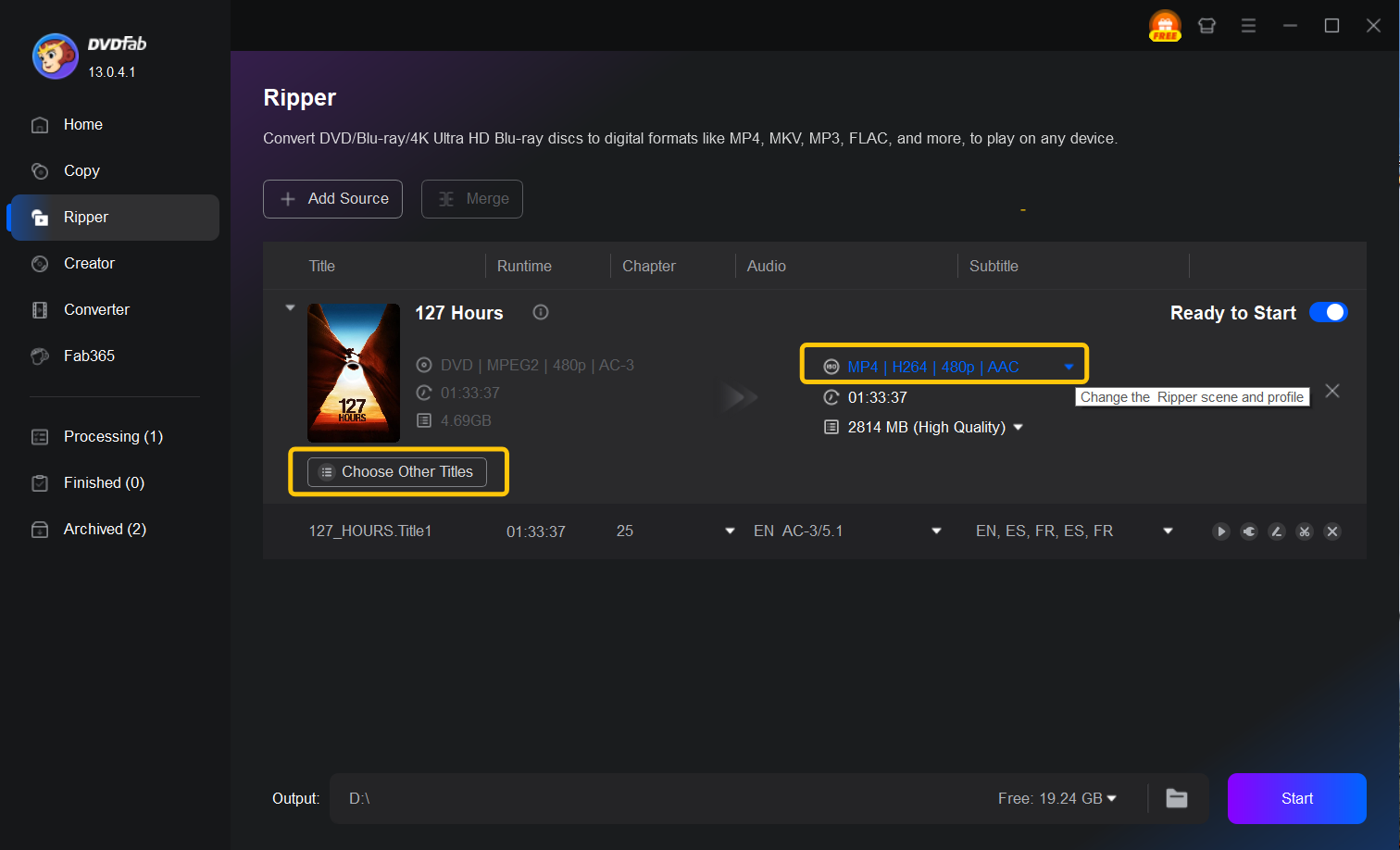Open advanced settings wrench icon for Title1
1400x850 pixels.
pos(1249,531)
